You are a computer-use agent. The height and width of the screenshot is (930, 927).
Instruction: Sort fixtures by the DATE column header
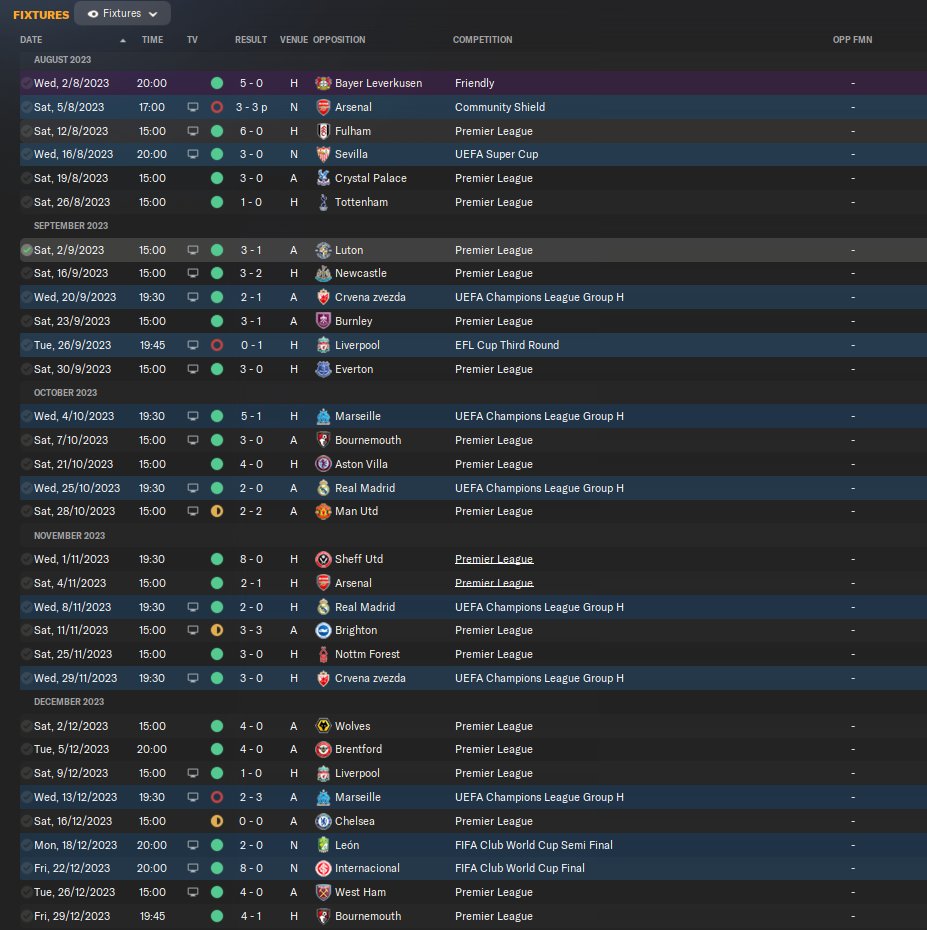(x=31, y=40)
